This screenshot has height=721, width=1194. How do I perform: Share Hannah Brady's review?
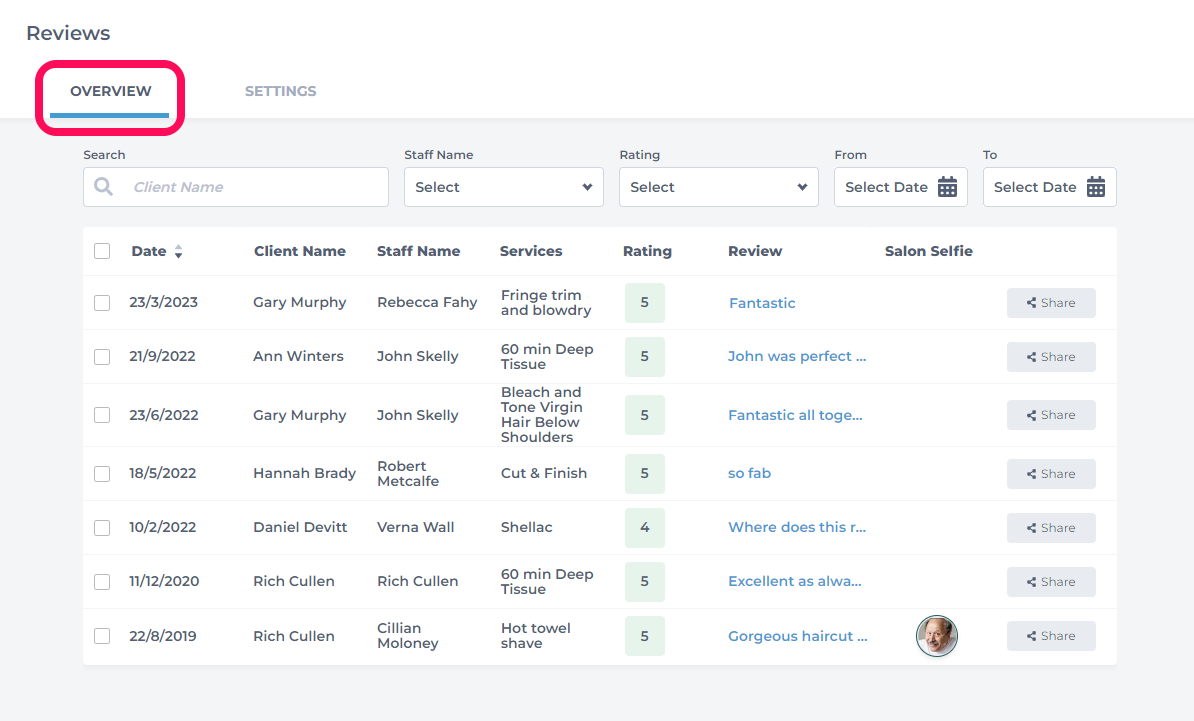[x=1051, y=474]
